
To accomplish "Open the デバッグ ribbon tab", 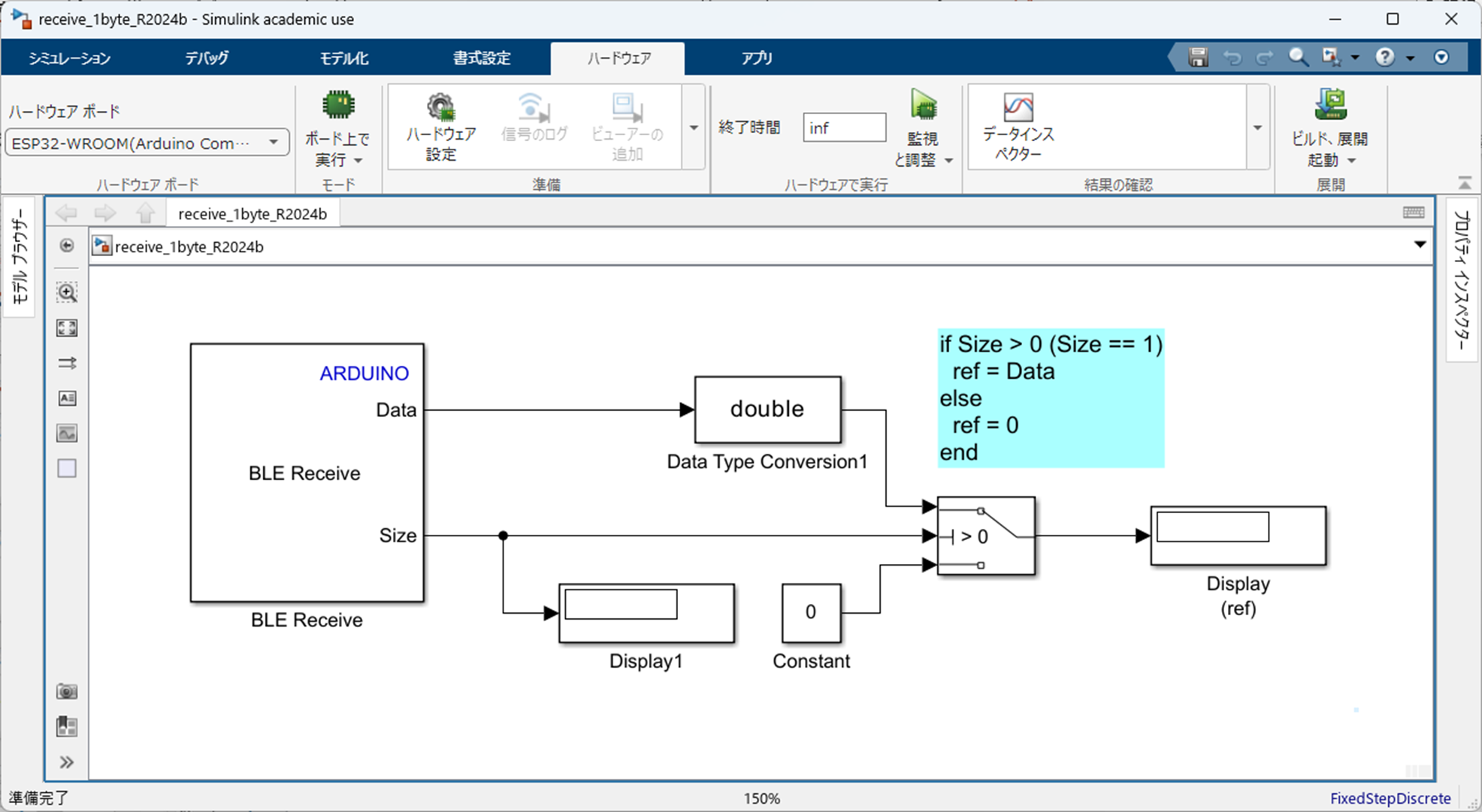I will (207, 58).
